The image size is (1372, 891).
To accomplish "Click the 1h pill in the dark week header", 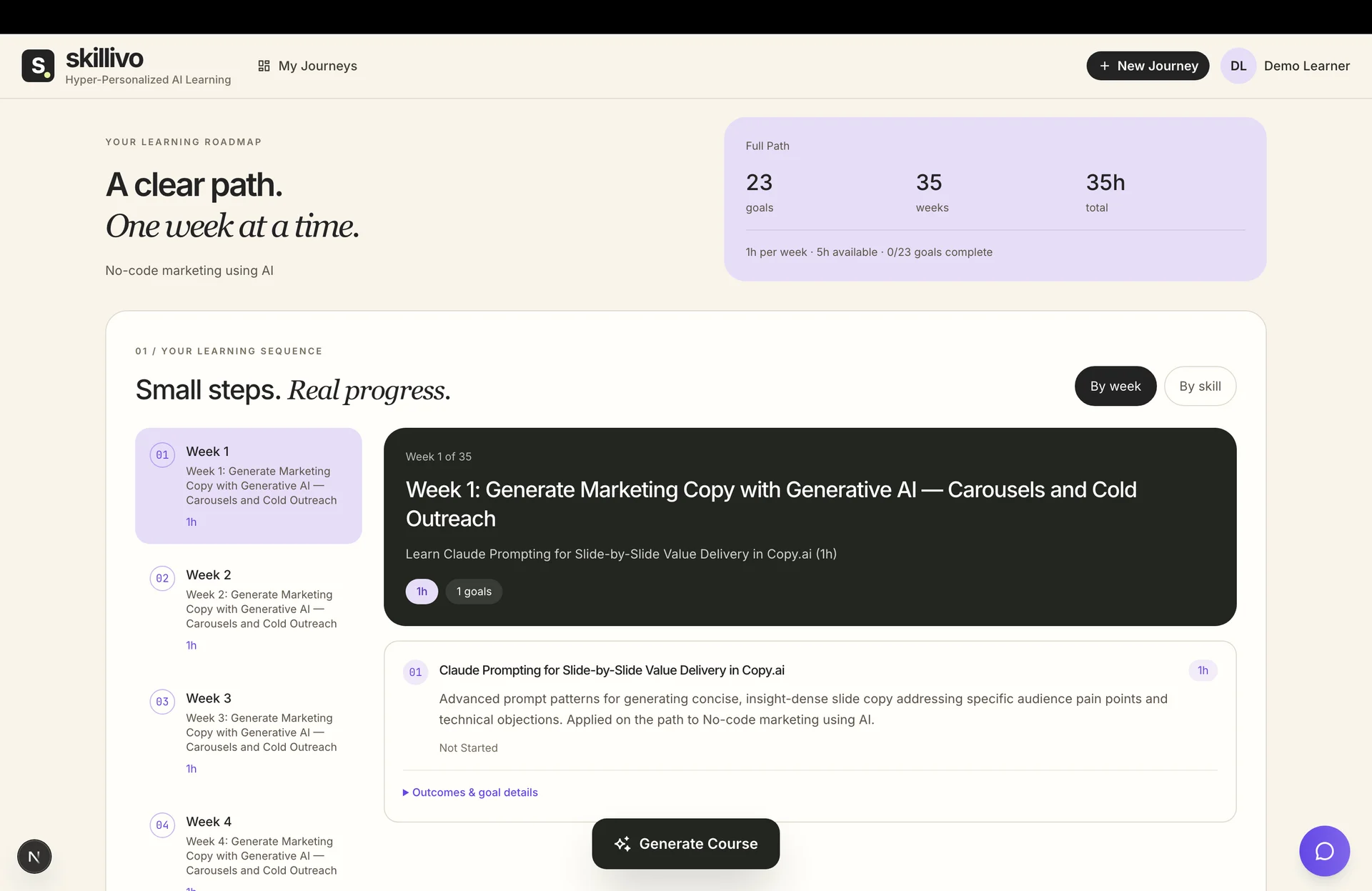I will pyautogui.click(x=422, y=592).
